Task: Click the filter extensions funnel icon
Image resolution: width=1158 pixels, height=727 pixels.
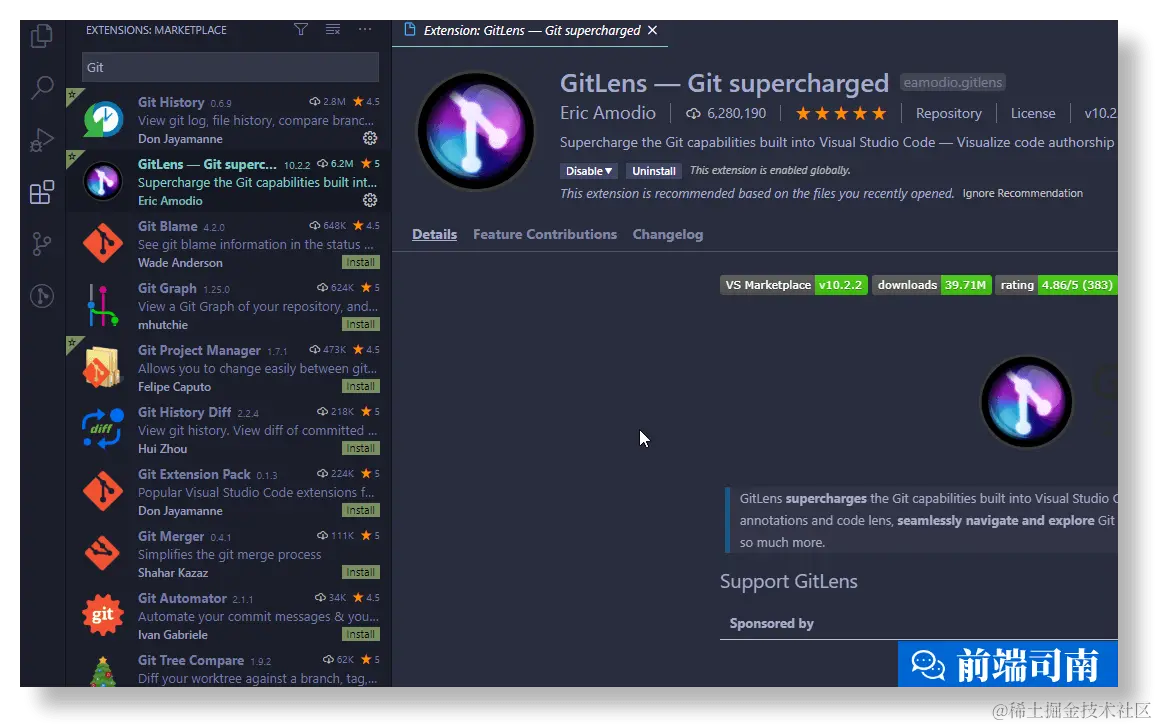Action: pyautogui.click(x=301, y=30)
